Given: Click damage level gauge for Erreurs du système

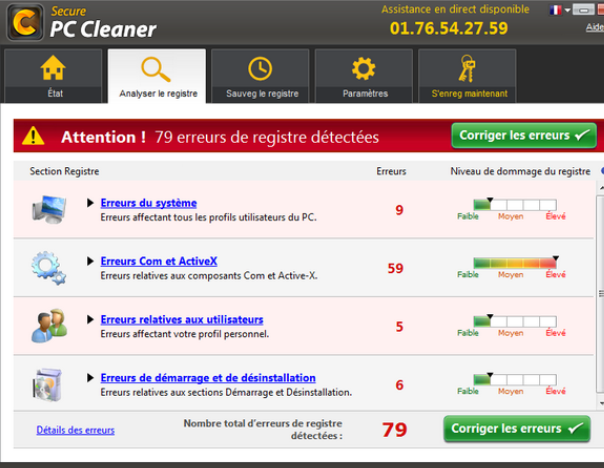Looking at the screenshot, I should coord(515,205).
